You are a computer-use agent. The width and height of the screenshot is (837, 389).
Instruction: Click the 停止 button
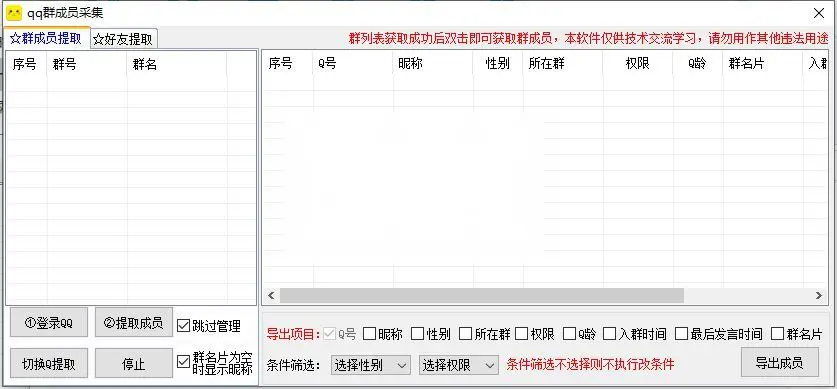pyautogui.click(x=133, y=364)
